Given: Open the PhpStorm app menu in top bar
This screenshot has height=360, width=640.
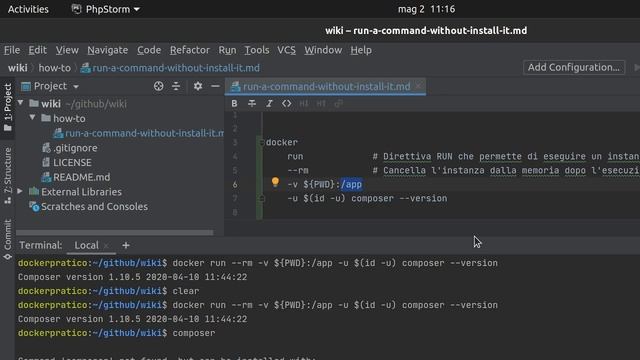Looking at the screenshot, I should (105, 9).
